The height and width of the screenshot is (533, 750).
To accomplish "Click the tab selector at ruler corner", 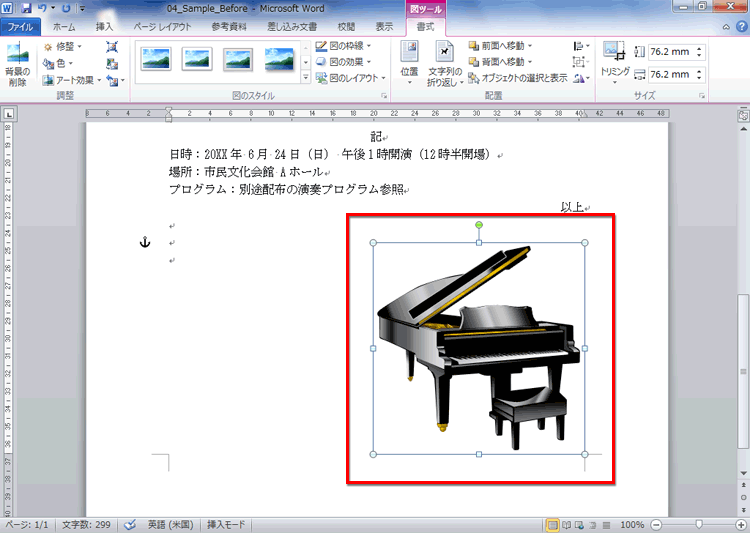I will 9,114.
